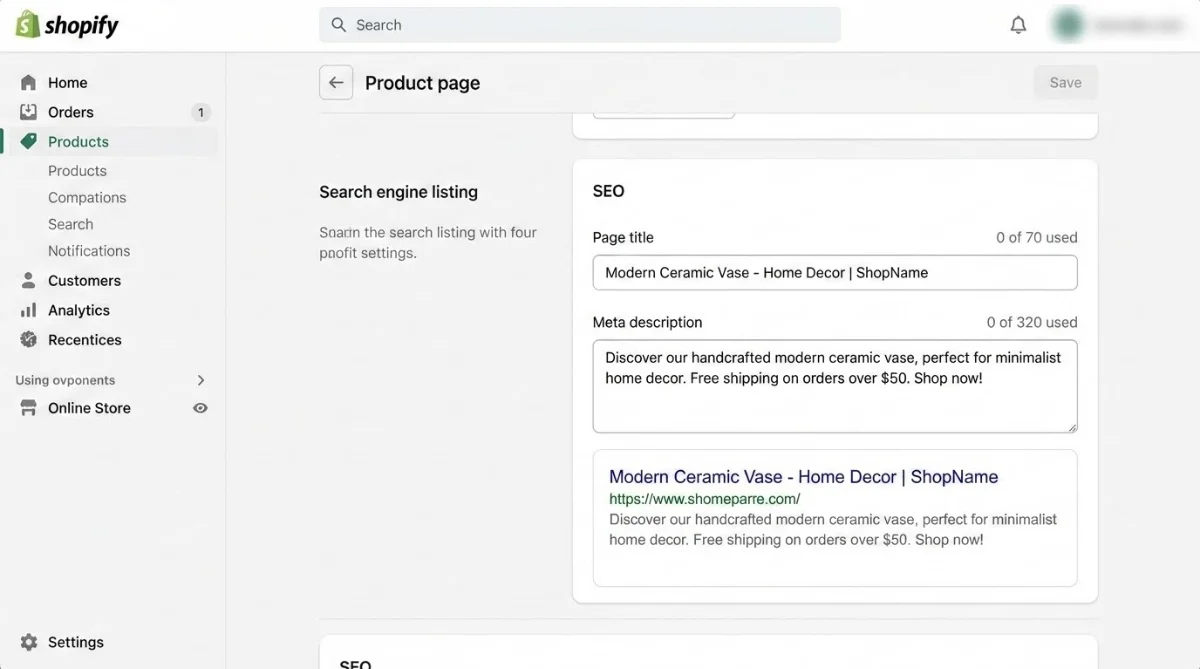Open Settings via the gear icon
The height and width of the screenshot is (669, 1200).
click(27, 641)
